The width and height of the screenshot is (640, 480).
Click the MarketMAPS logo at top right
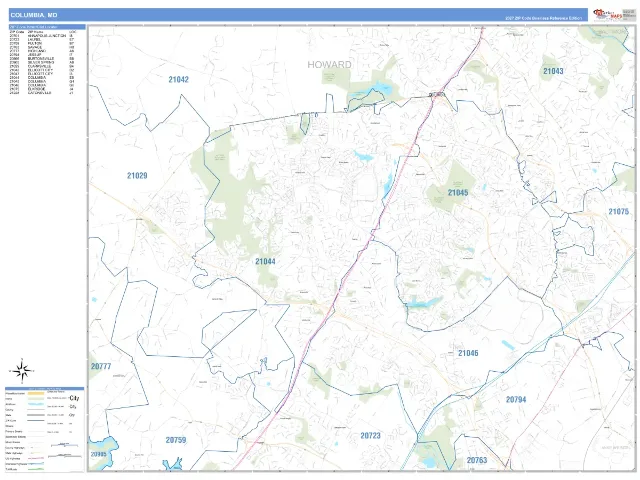click(x=608, y=15)
